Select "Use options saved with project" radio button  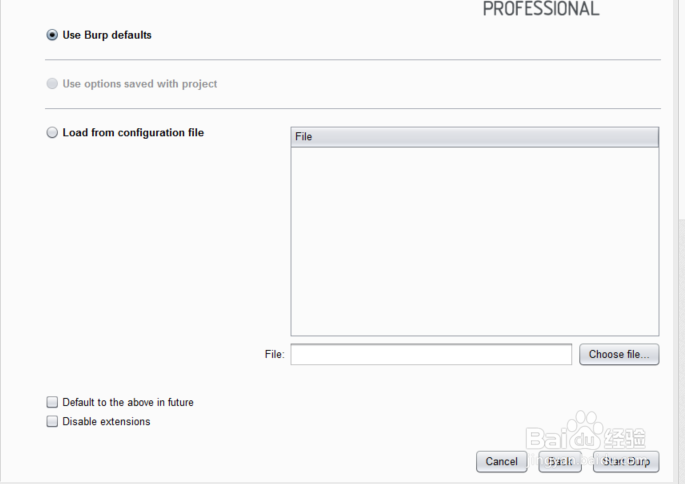click(52, 84)
